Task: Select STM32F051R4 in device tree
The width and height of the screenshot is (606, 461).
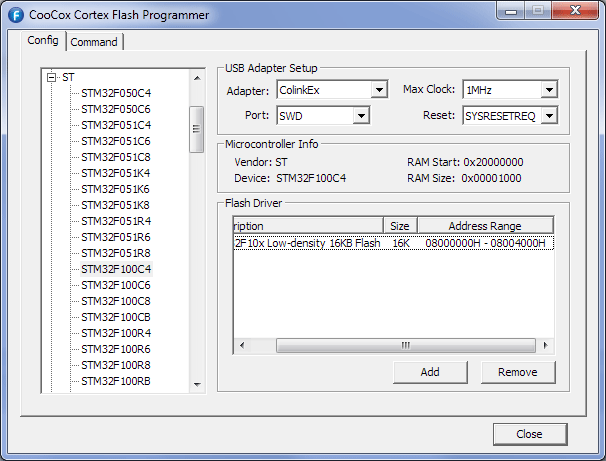Action: coord(116,221)
